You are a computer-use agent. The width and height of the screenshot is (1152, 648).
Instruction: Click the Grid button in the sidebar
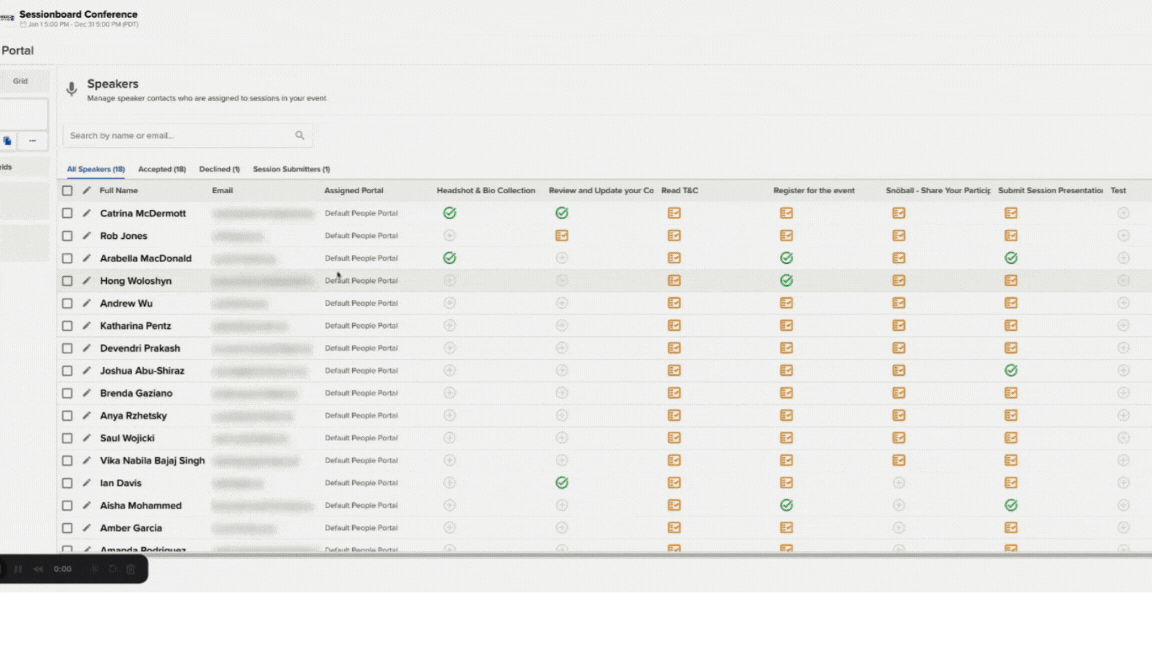point(19,80)
